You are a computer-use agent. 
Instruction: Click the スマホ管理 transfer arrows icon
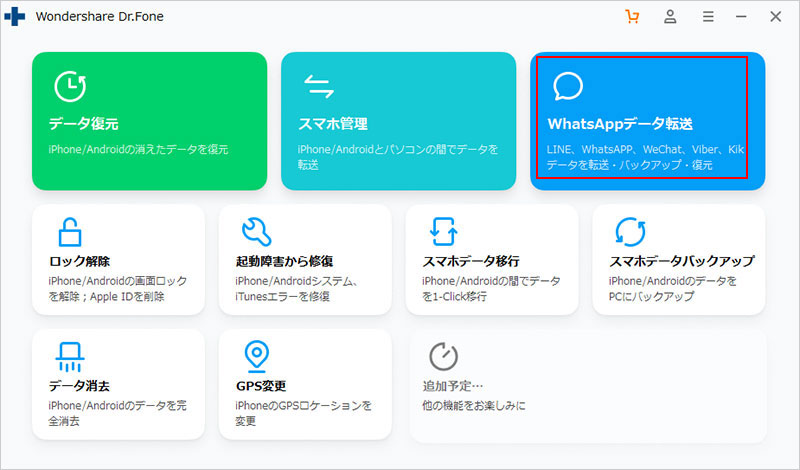pos(318,86)
